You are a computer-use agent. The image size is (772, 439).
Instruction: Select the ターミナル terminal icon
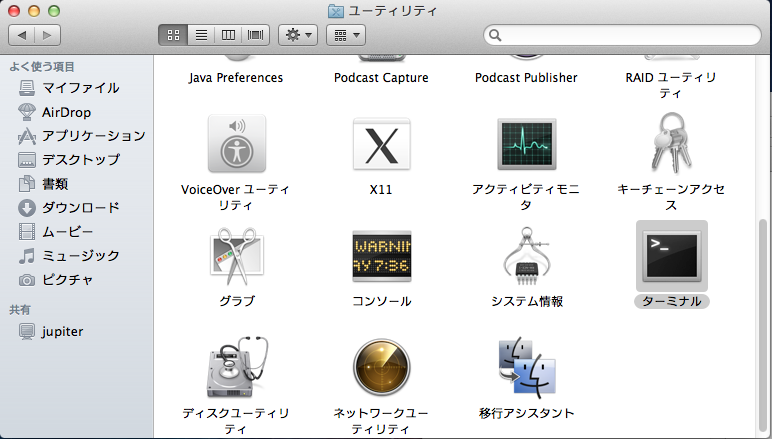(672, 256)
